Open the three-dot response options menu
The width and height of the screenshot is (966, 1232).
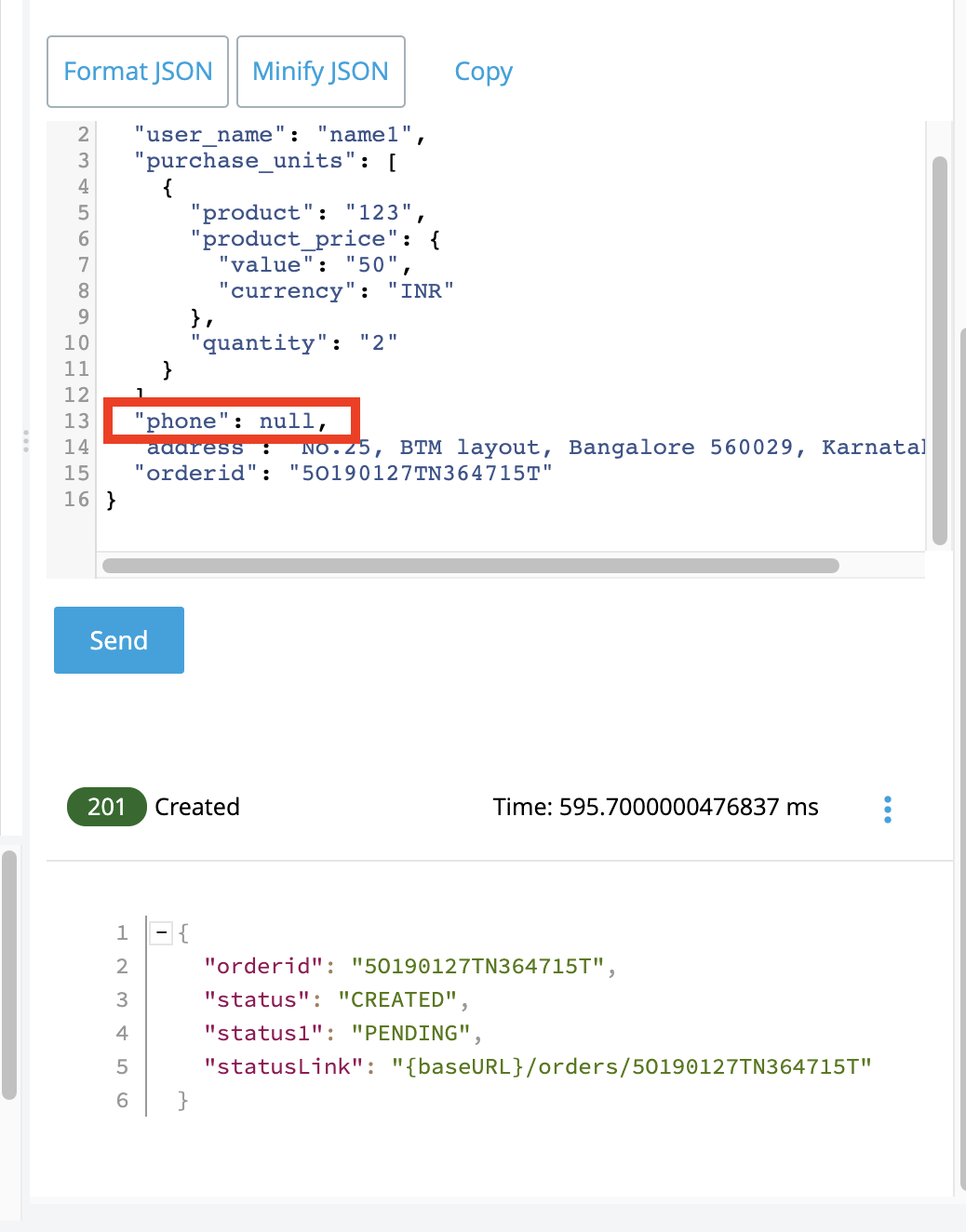pyautogui.click(x=887, y=809)
